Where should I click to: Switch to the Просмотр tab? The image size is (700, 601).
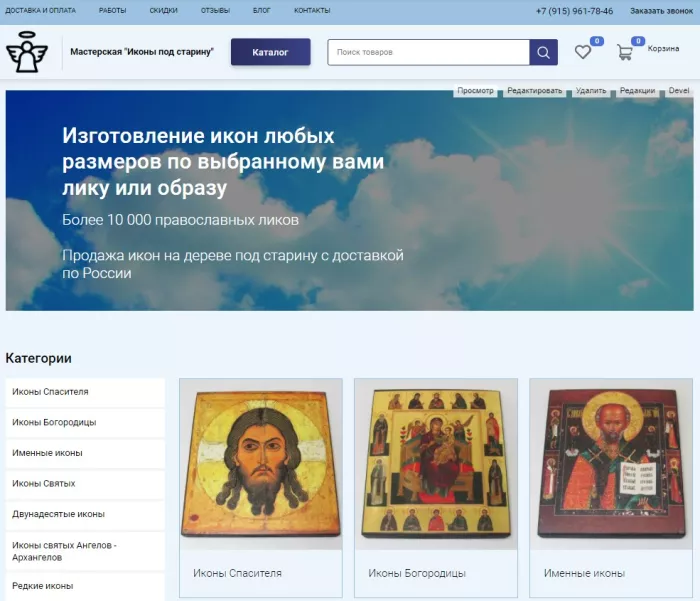point(475,91)
